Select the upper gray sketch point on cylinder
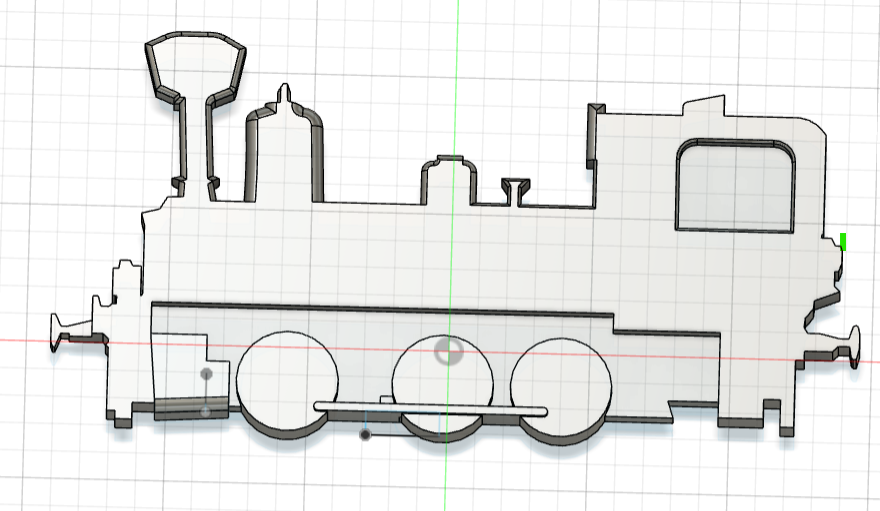 coord(207,374)
